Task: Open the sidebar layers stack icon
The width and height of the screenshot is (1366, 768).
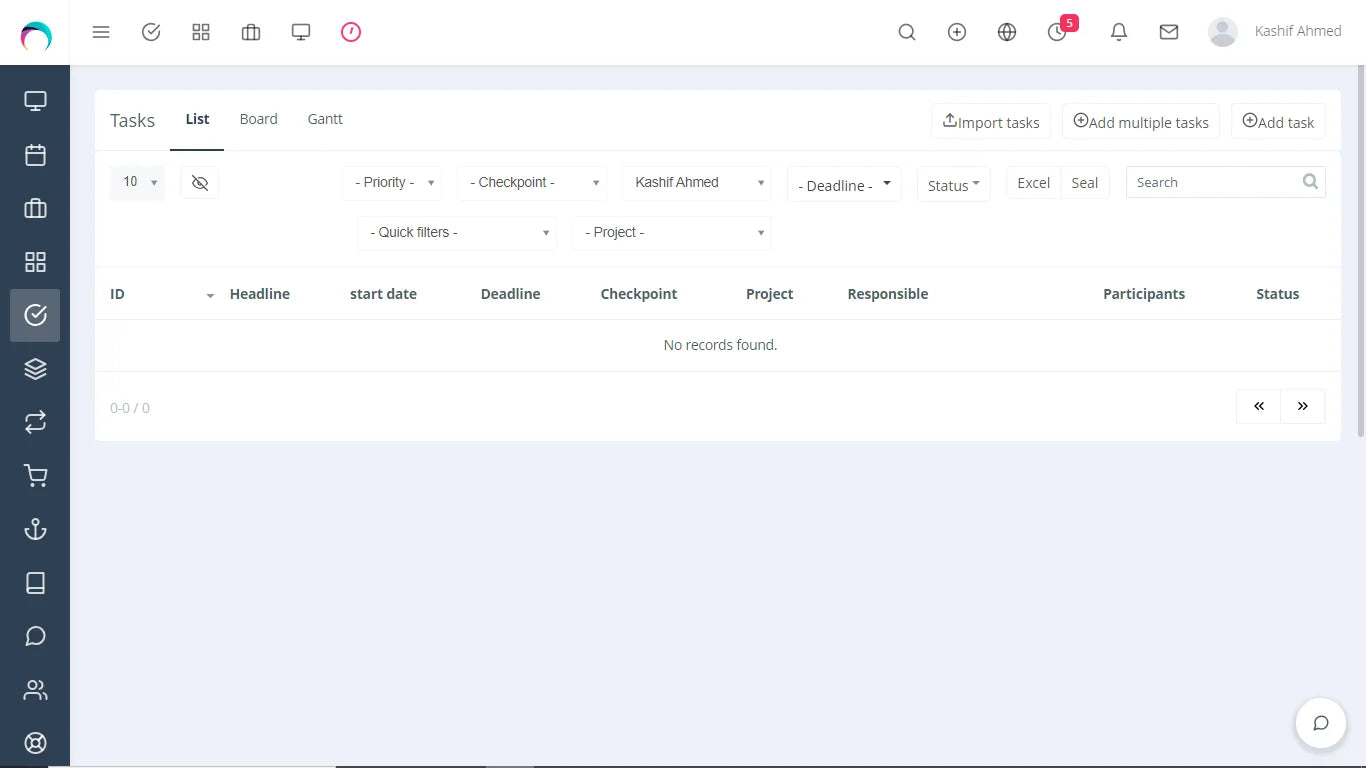Action: [35, 369]
